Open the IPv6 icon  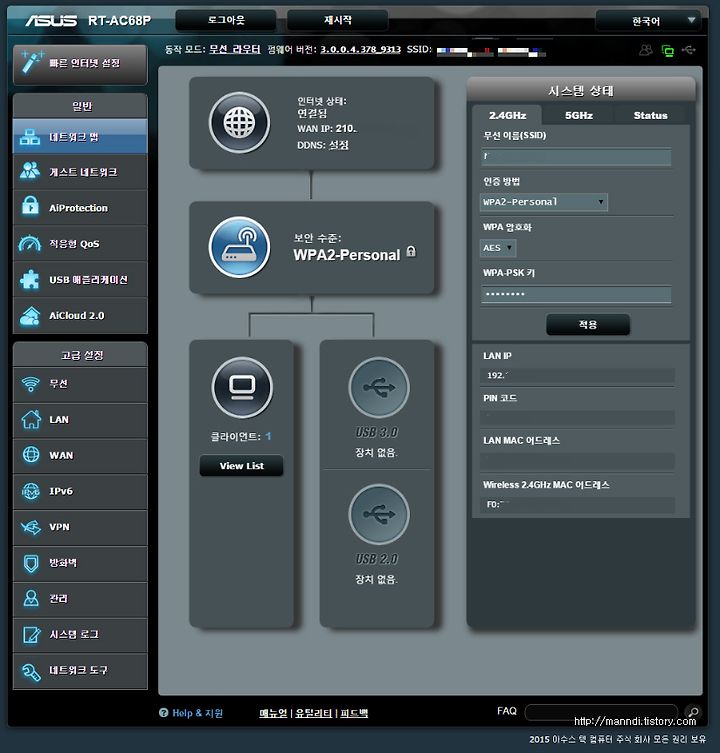[31, 491]
